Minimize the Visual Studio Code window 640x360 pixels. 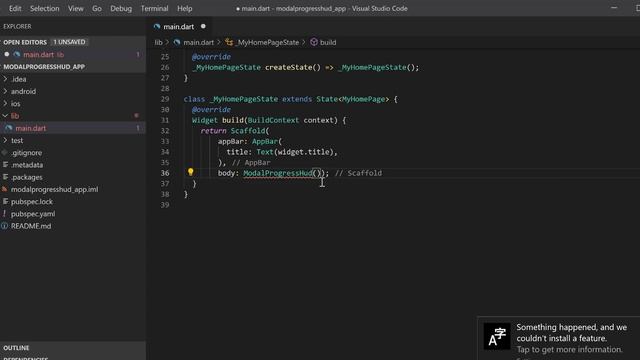614,8
